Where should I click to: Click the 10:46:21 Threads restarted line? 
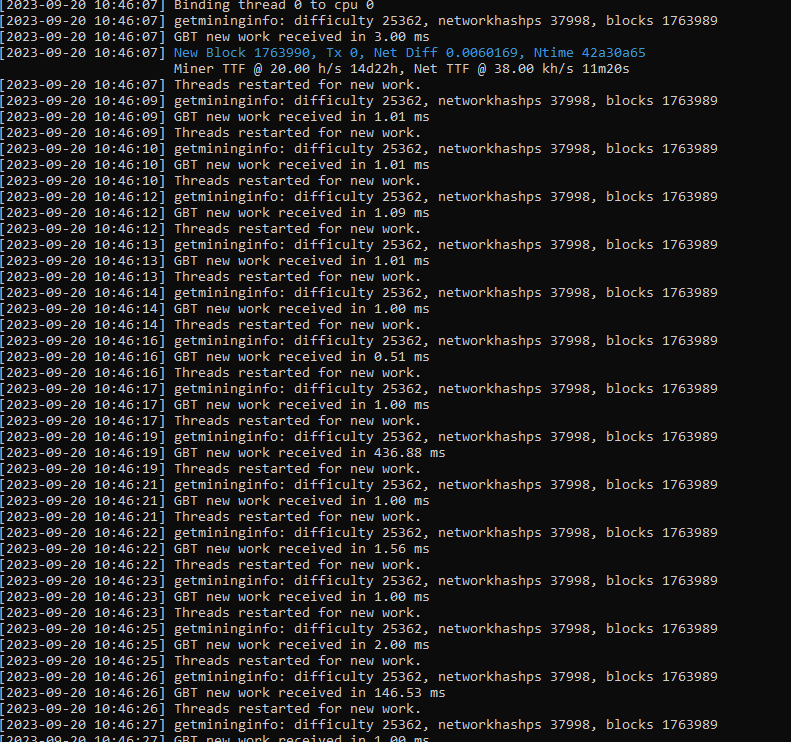point(210,517)
